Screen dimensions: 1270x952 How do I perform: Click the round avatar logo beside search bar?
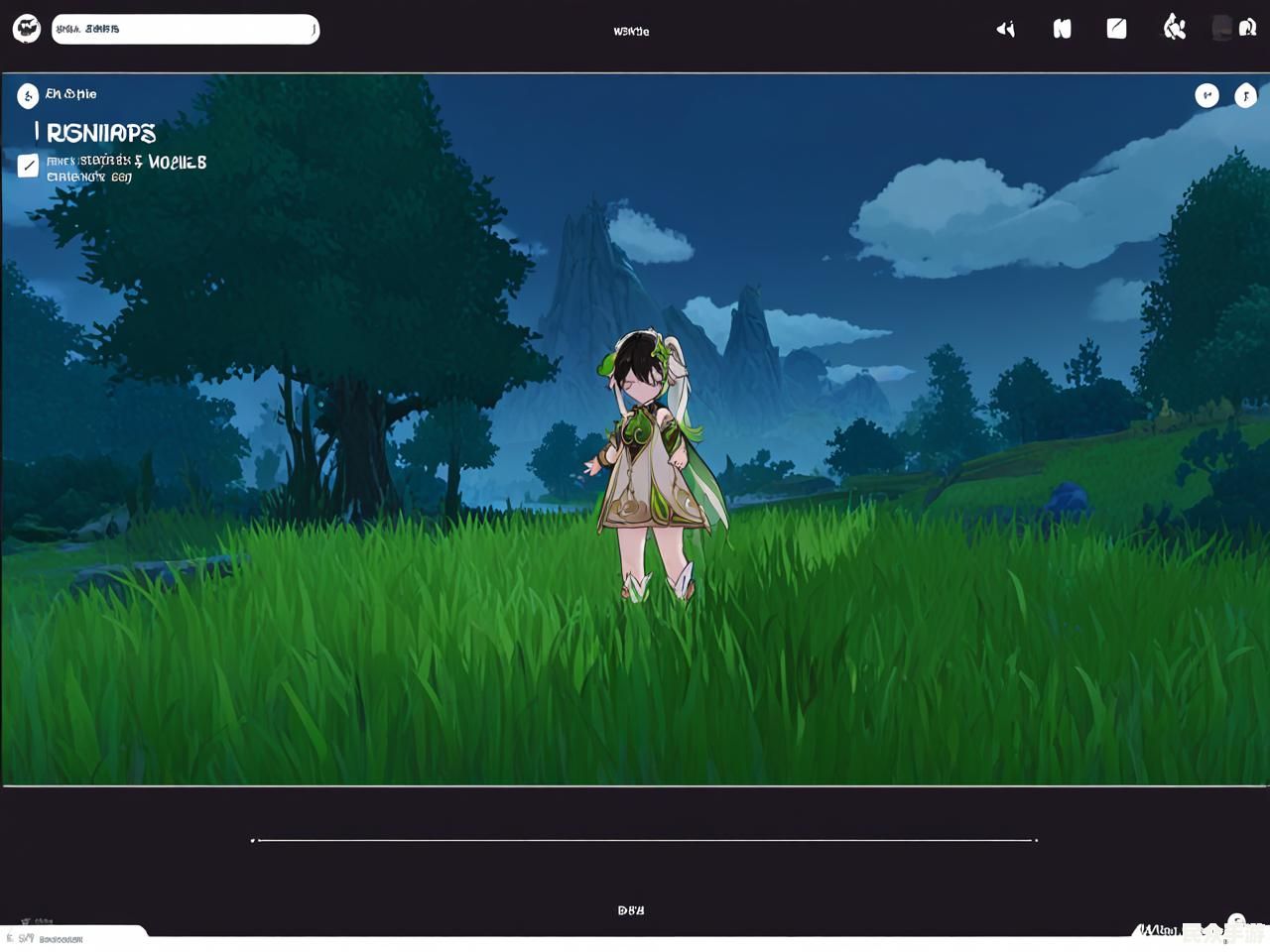tap(27, 29)
